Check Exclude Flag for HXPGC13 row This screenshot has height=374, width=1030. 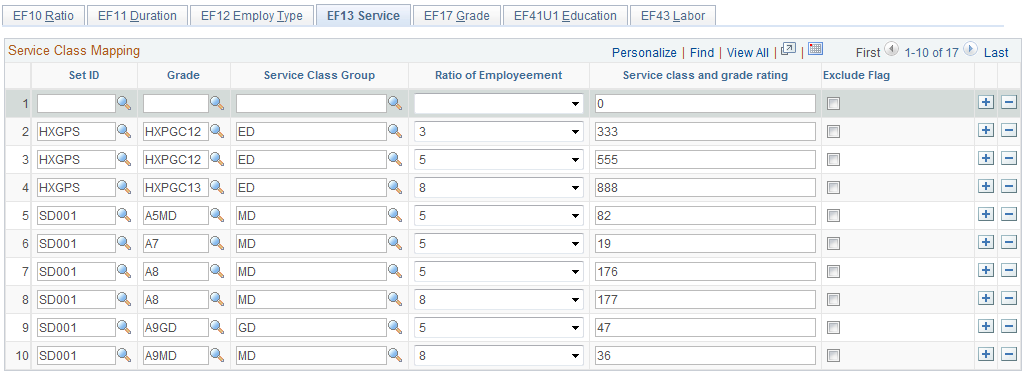[834, 187]
